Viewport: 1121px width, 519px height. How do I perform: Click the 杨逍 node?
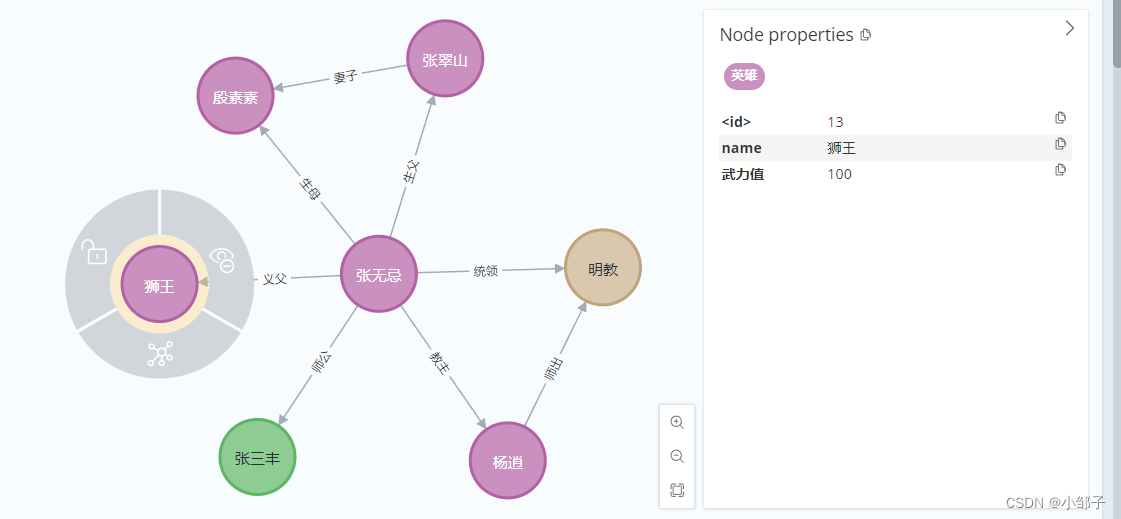(x=507, y=461)
